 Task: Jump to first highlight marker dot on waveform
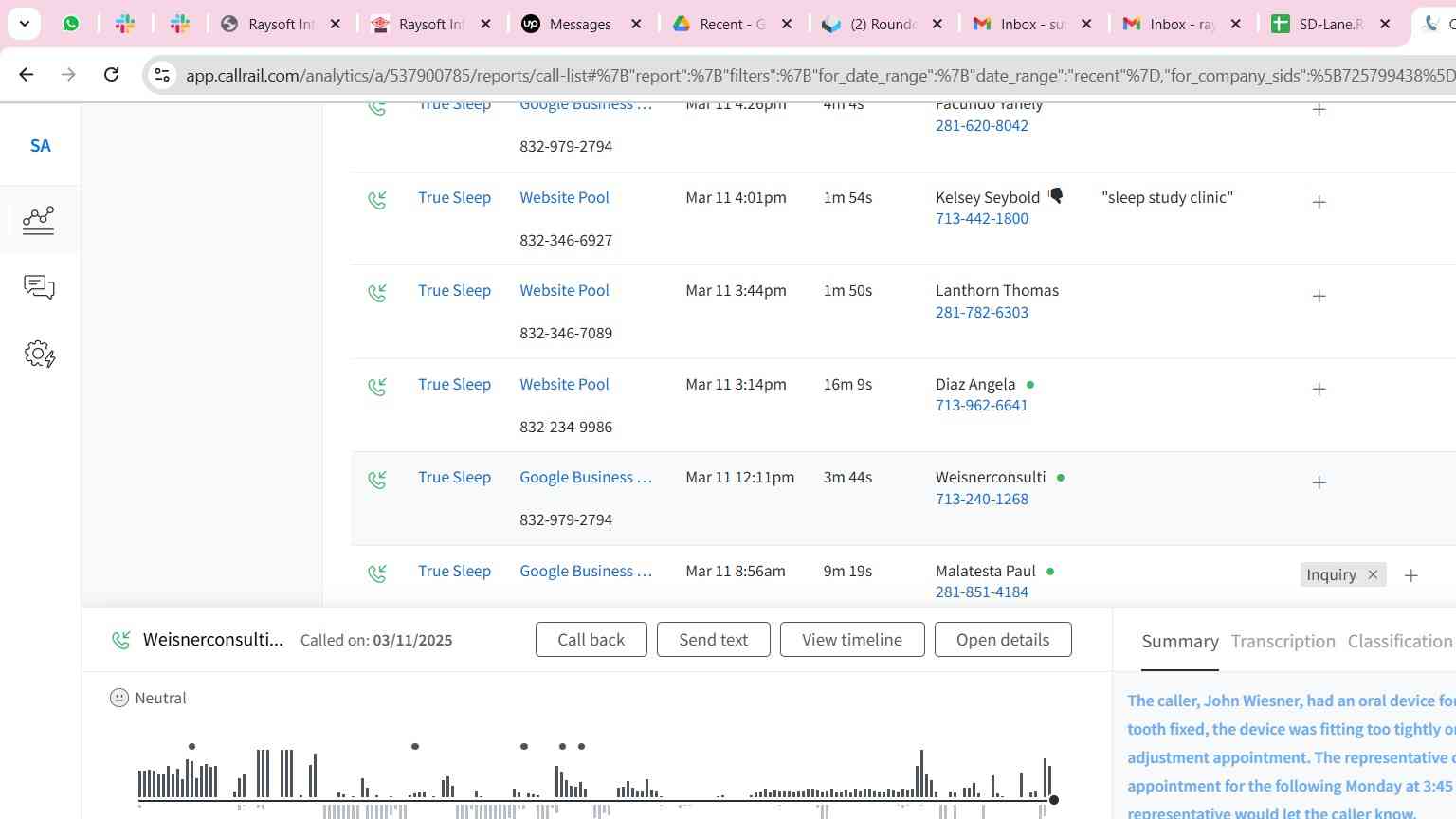click(191, 747)
